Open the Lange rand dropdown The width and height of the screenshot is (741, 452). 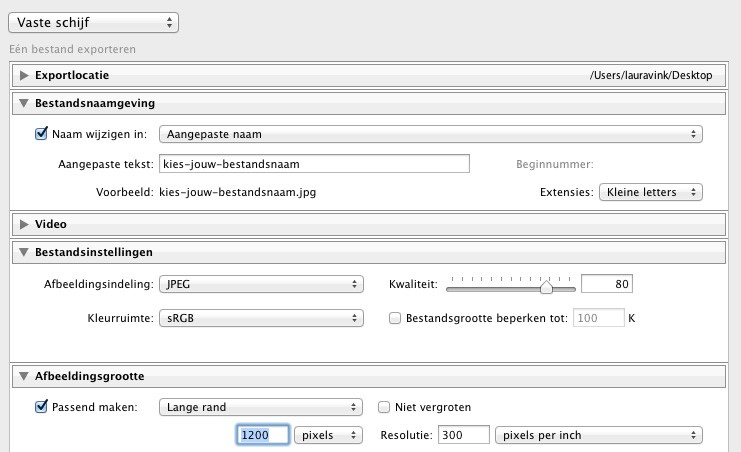(261, 407)
